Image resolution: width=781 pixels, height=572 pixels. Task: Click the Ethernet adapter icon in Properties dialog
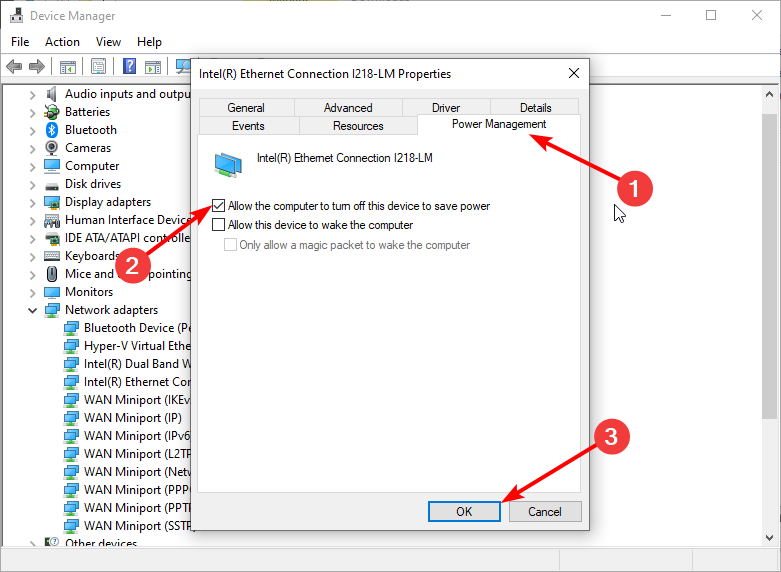(228, 166)
